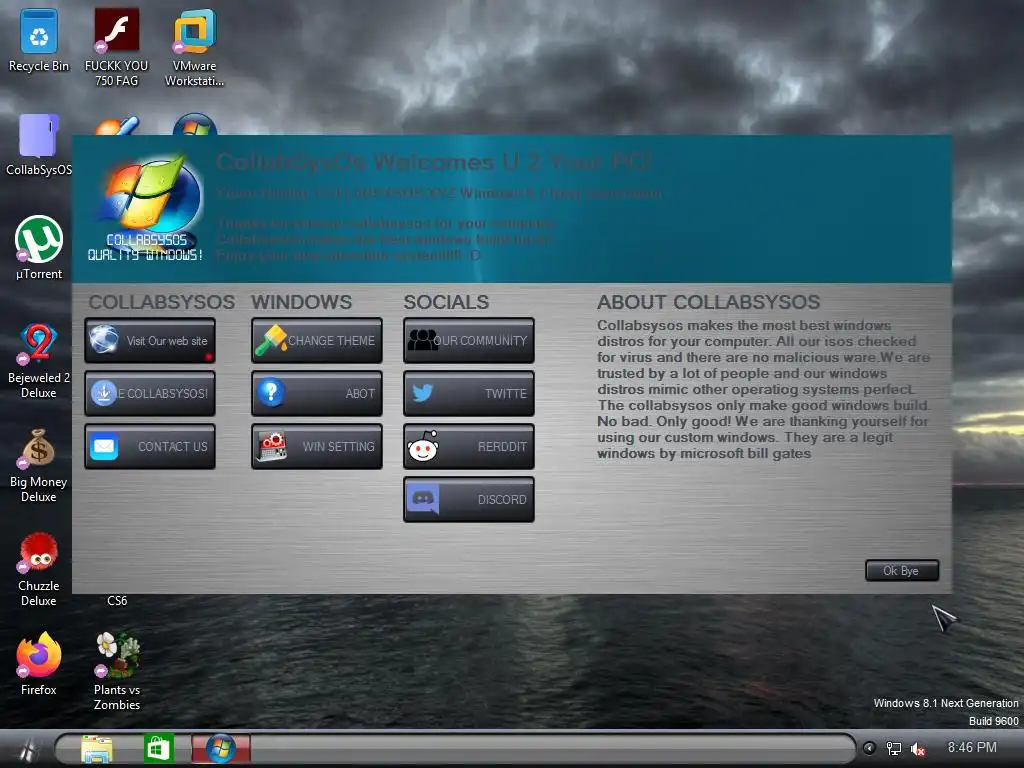The image size is (1024, 768).
Task: Click the muted volume tray icon
Action: (x=918, y=749)
